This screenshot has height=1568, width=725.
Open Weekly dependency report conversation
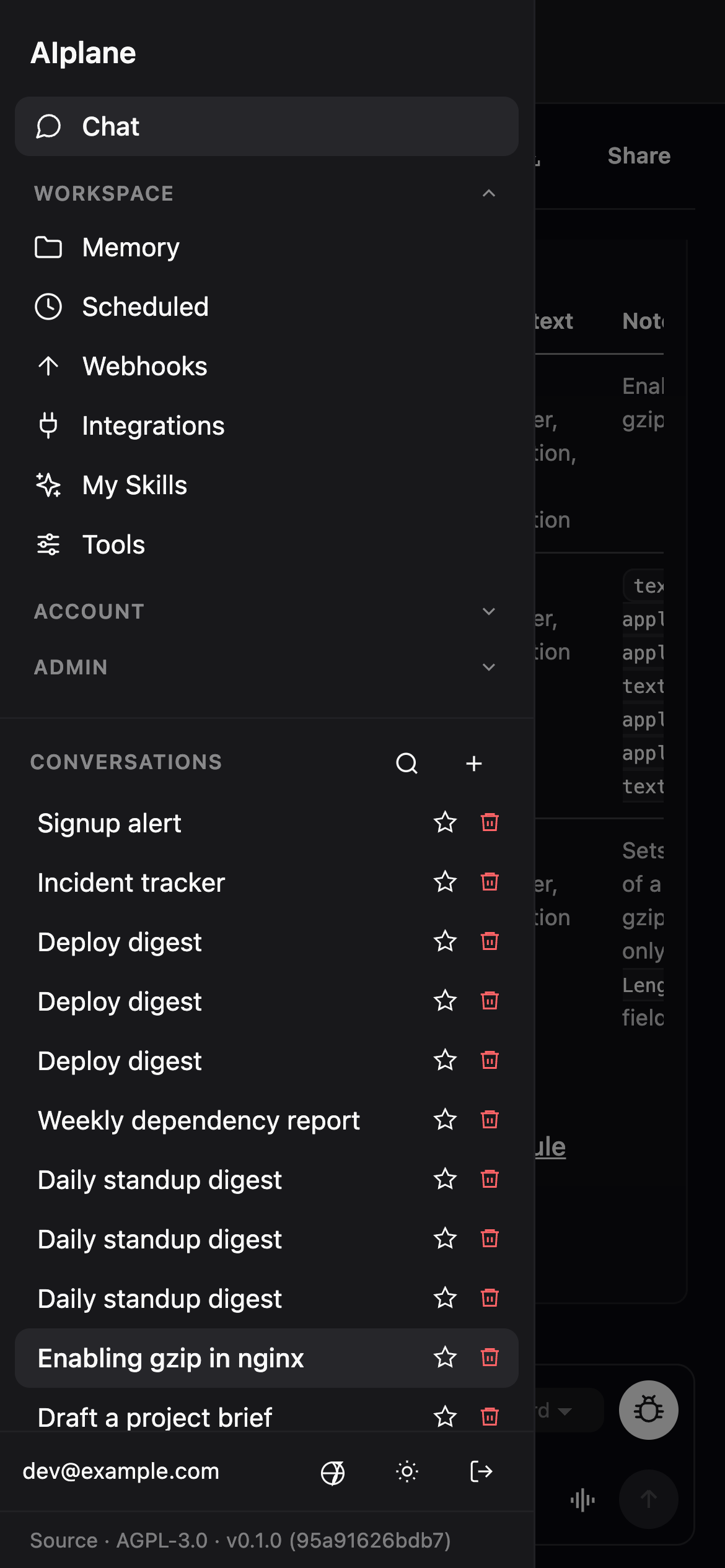click(198, 1121)
